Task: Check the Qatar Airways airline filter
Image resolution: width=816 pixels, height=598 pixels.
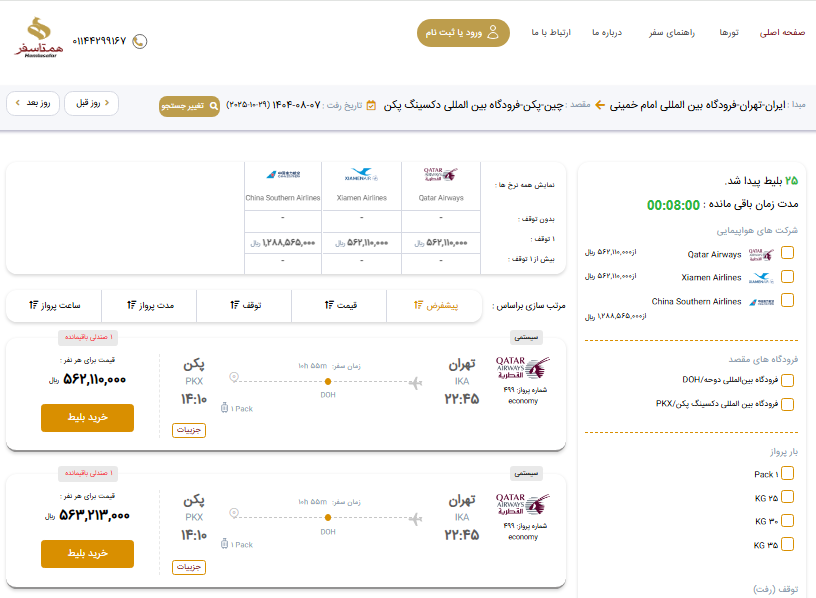Action: pyautogui.click(x=787, y=254)
